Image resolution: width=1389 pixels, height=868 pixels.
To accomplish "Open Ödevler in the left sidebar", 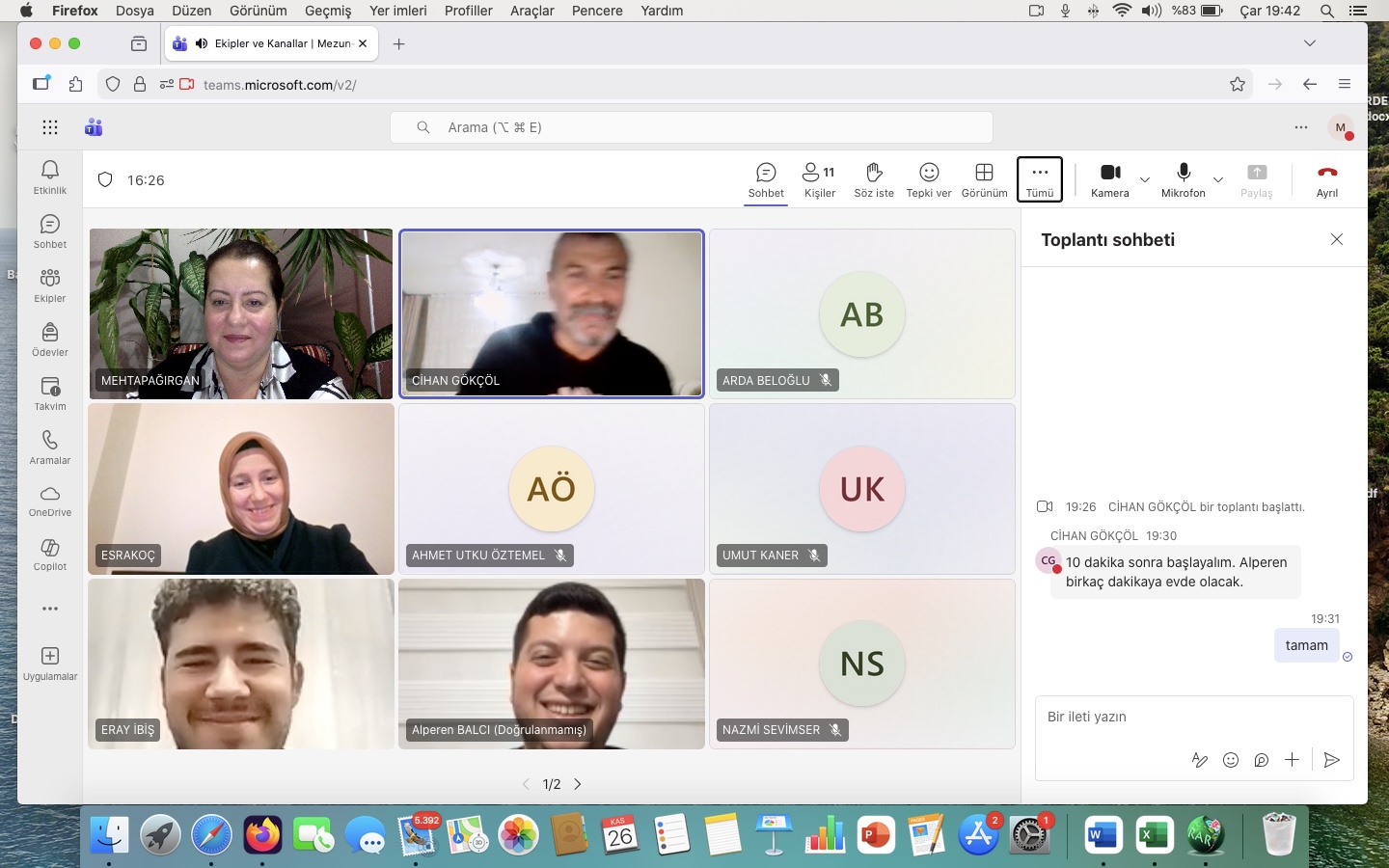I will 50,339.
